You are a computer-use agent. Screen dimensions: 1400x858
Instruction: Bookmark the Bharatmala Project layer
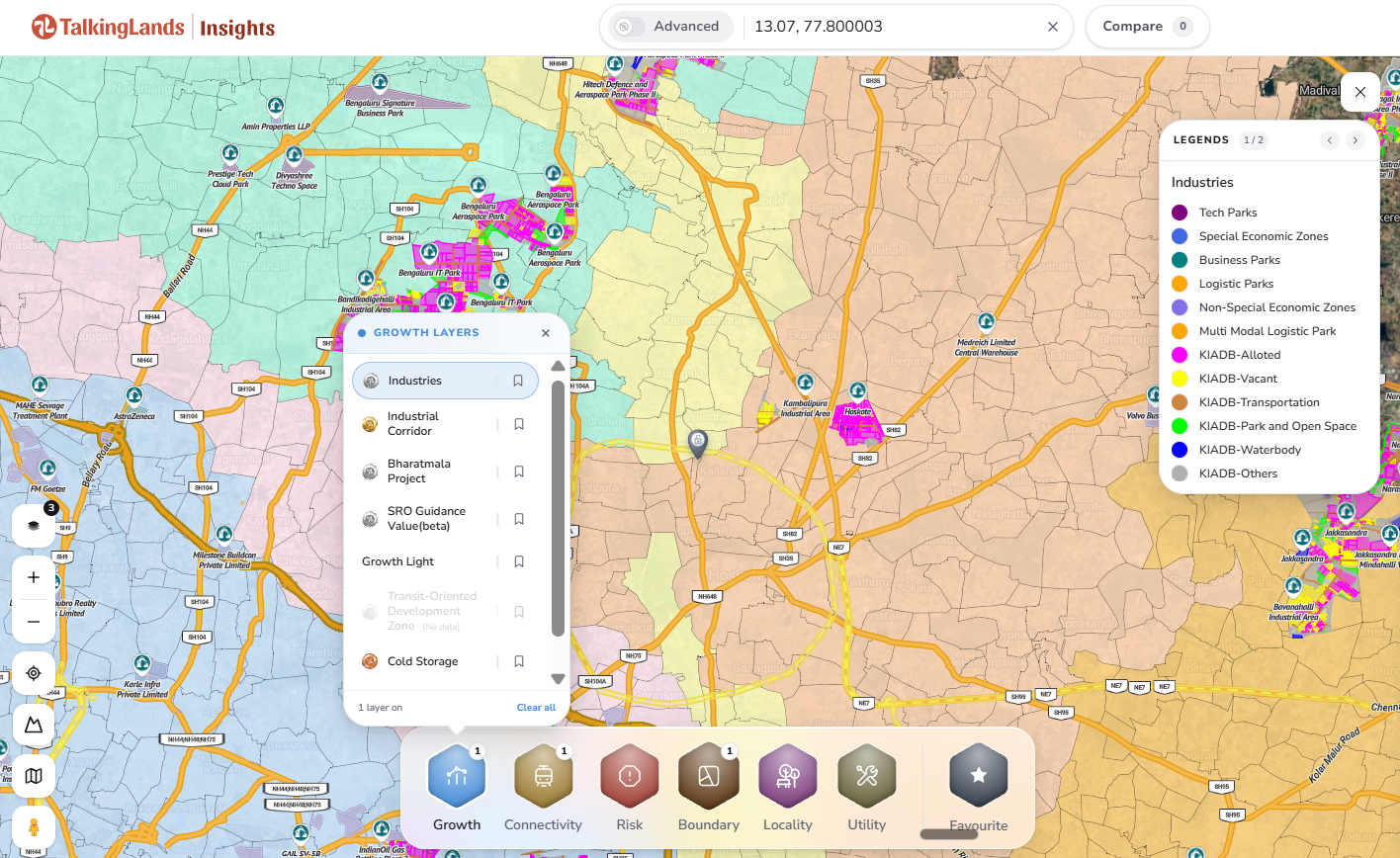(519, 472)
